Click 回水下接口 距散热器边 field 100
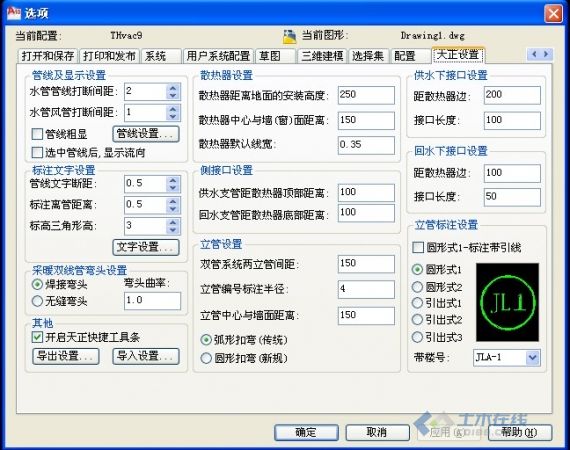 click(x=512, y=173)
